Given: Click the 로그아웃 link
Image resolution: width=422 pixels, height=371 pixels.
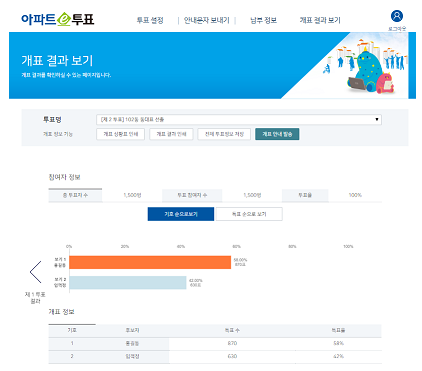Looking at the screenshot, I should point(397,29).
